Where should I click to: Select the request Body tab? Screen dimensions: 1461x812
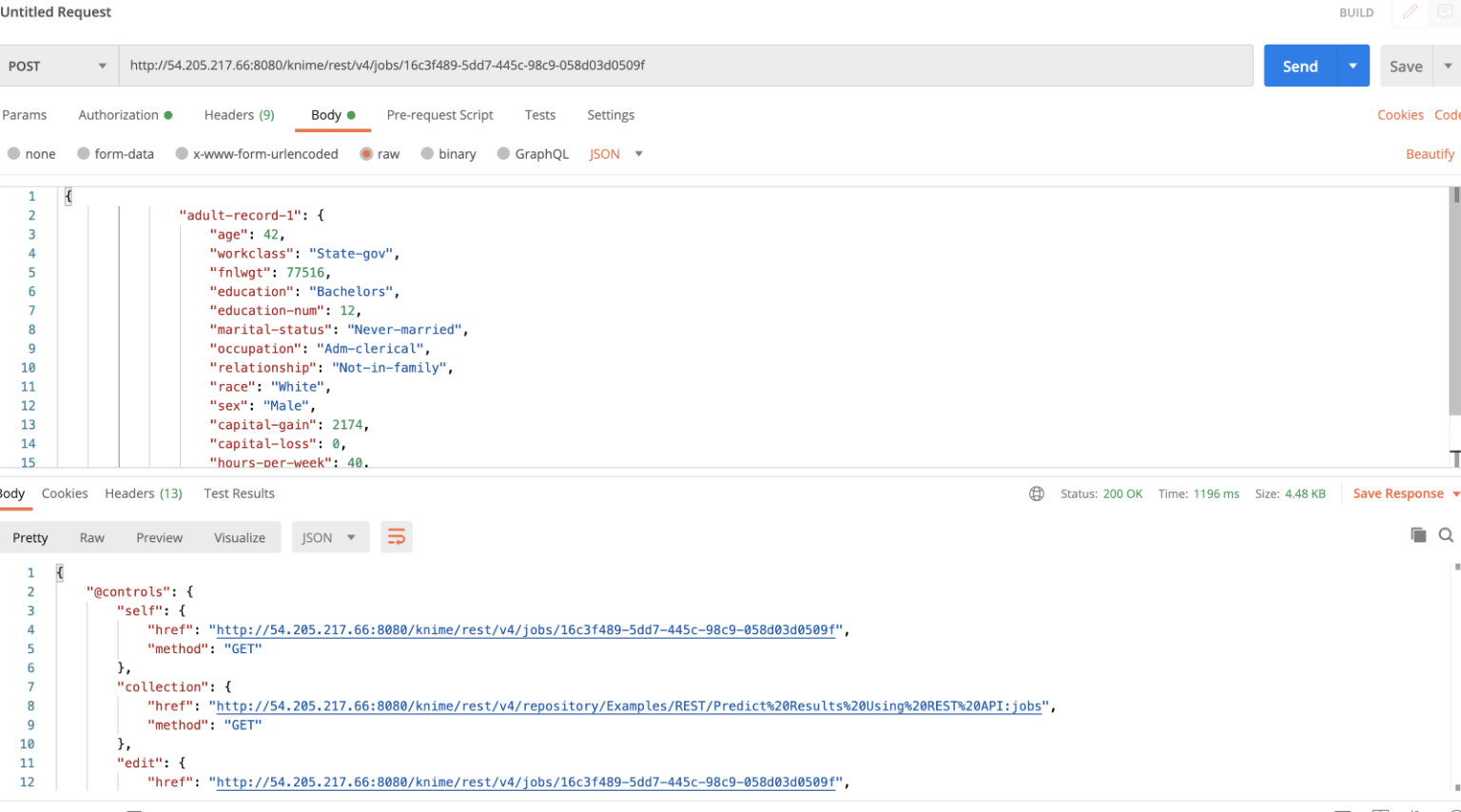pyautogui.click(x=333, y=115)
